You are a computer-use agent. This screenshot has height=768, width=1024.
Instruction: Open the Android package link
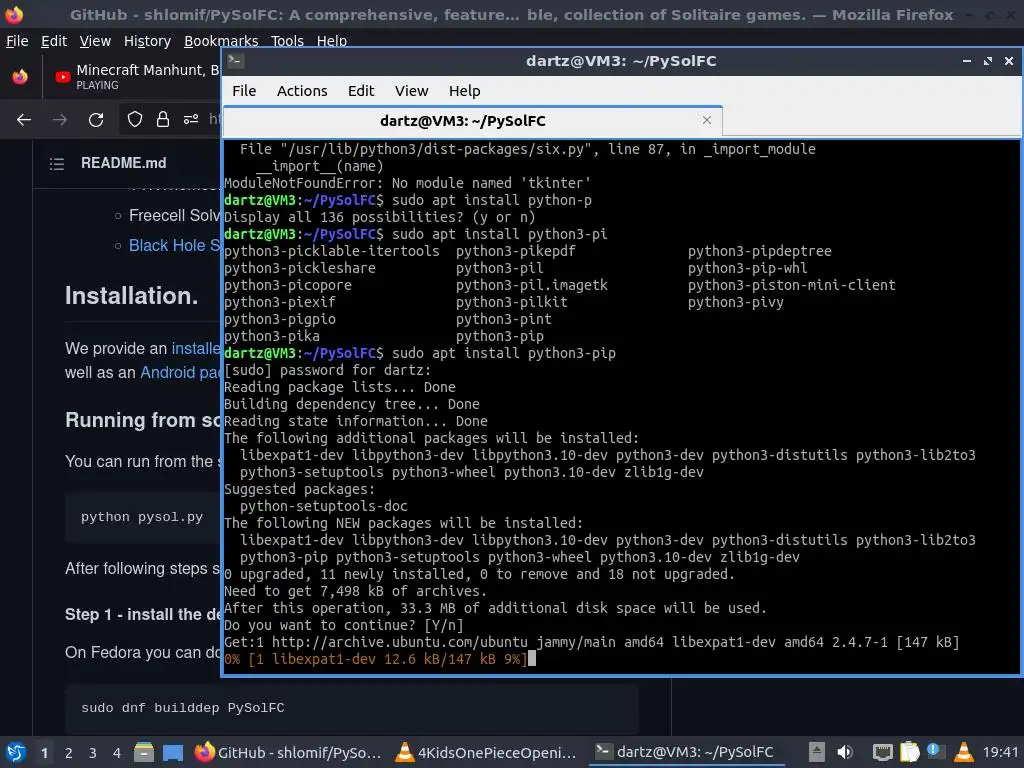click(x=180, y=372)
